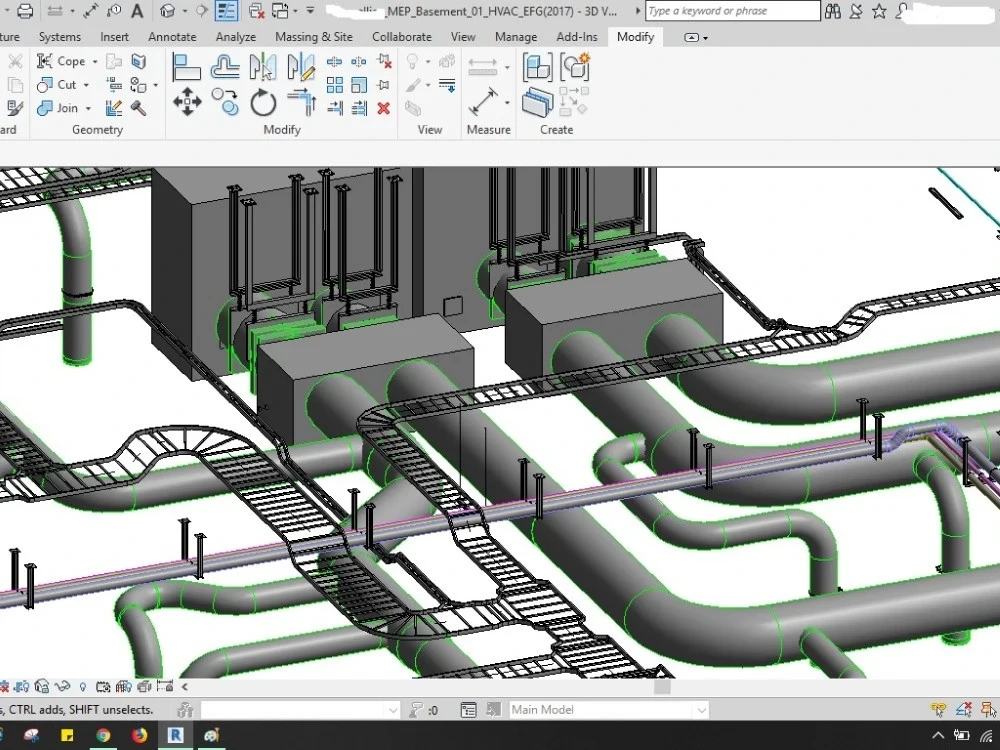Viewport: 1000px width, 750px height.
Task: Open the Massing & Site tab
Action: [314, 37]
